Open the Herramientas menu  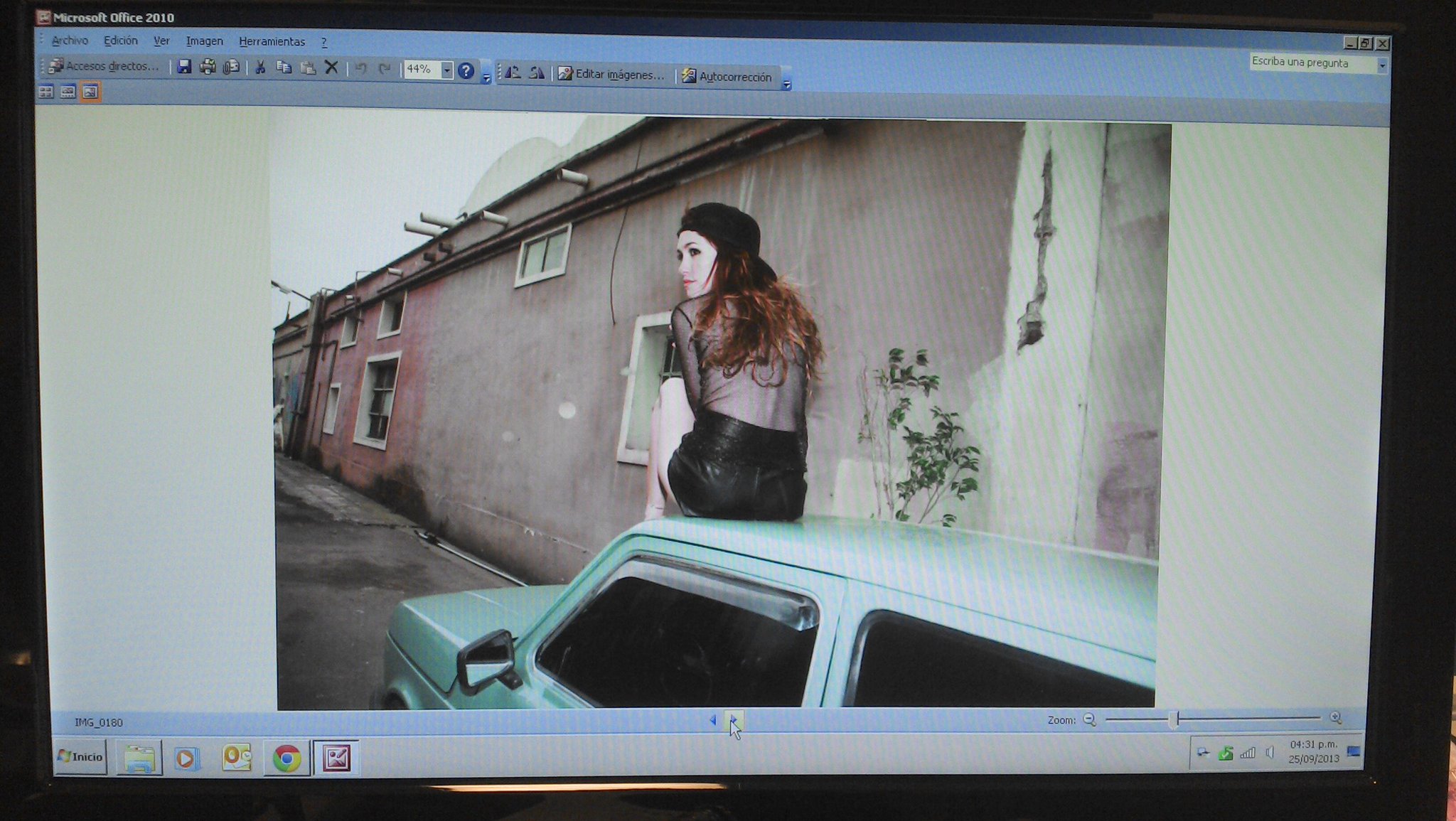pyautogui.click(x=272, y=42)
